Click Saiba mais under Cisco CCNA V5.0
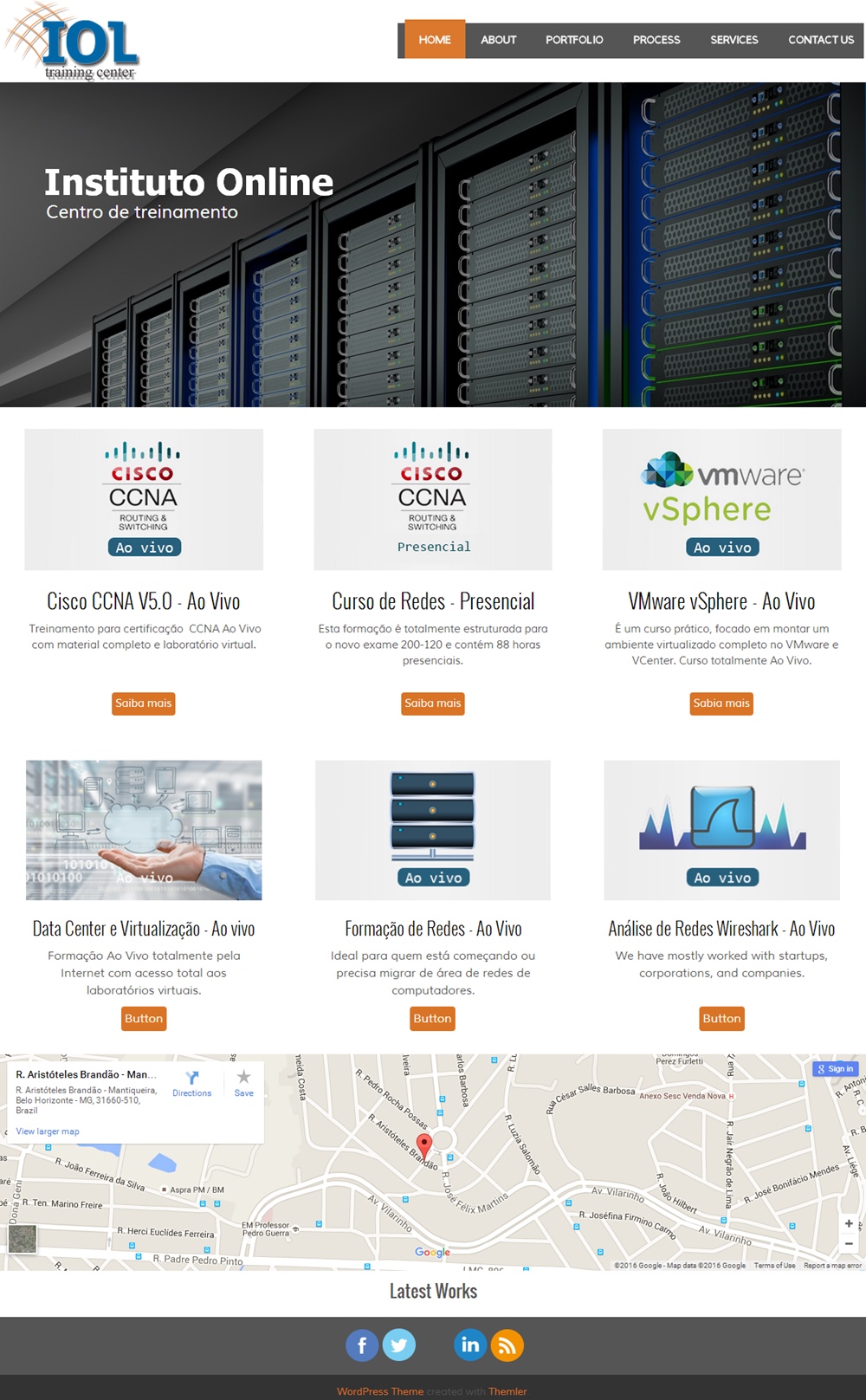This screenshot has height=1400, width=866. pyautogui.click(x=144, y=703)
